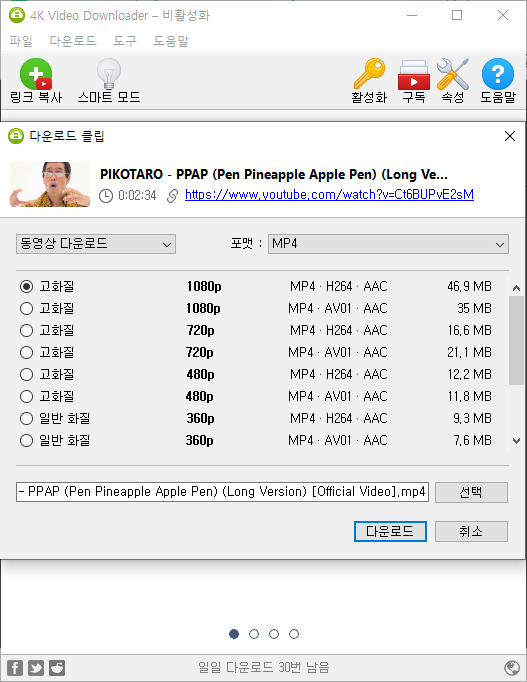Open the 구독 subscriptions icon

tap(414, 75)
